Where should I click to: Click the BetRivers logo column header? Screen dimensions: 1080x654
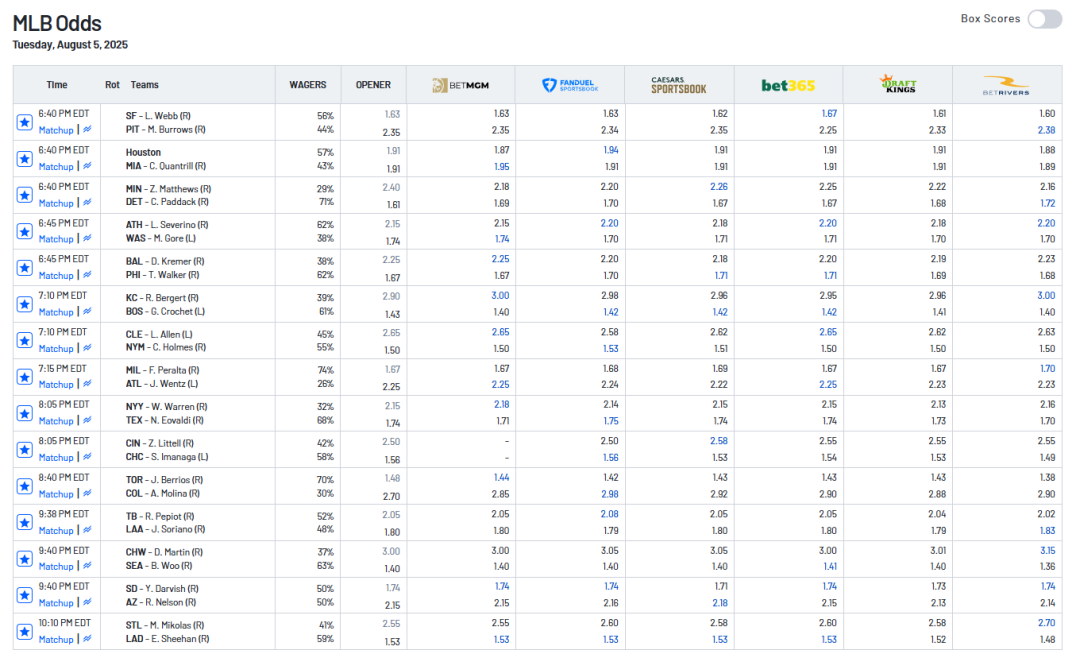[1006, 86]
